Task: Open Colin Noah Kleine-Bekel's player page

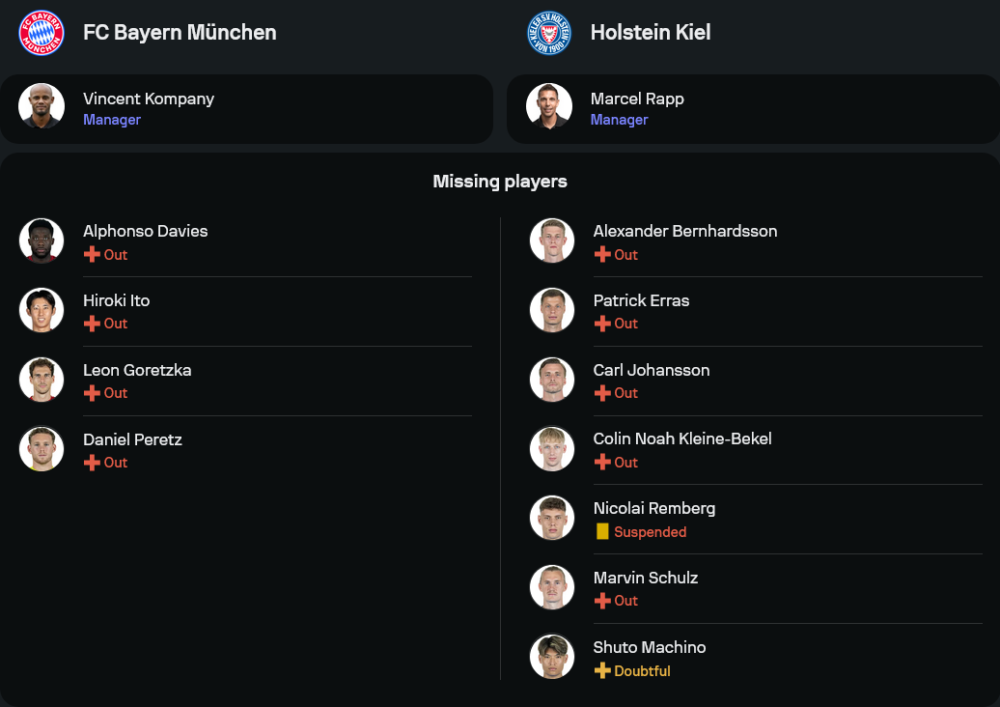Action: pos(682,439)
